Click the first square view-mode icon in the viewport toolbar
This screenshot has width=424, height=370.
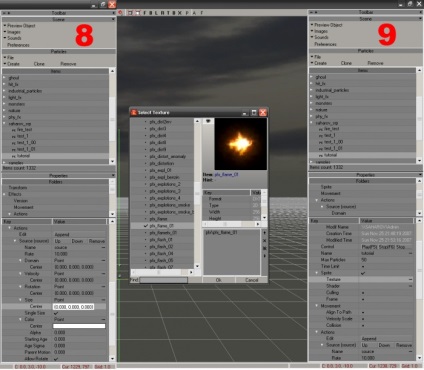[130, 13]
